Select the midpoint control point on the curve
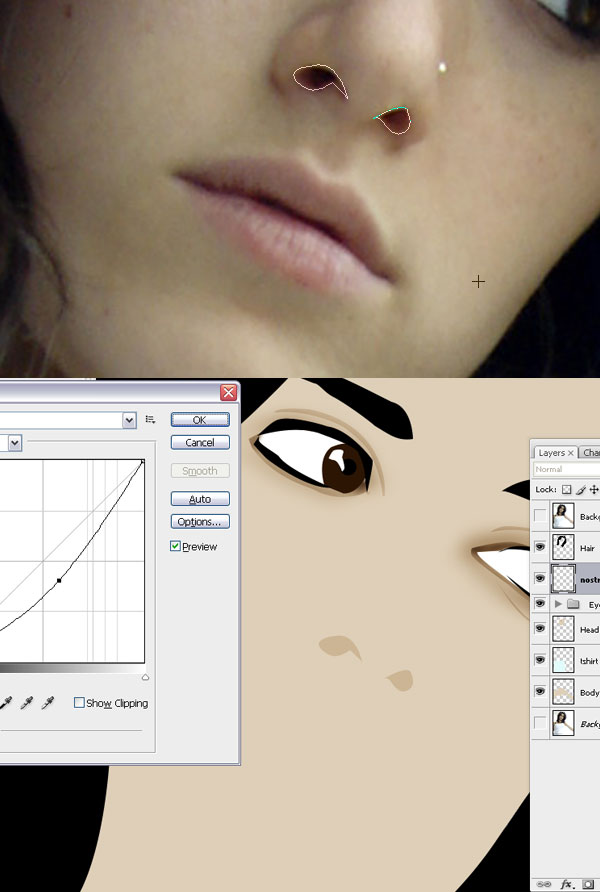Viewport: 600px width, 892px height. click(x=59, y=580)
